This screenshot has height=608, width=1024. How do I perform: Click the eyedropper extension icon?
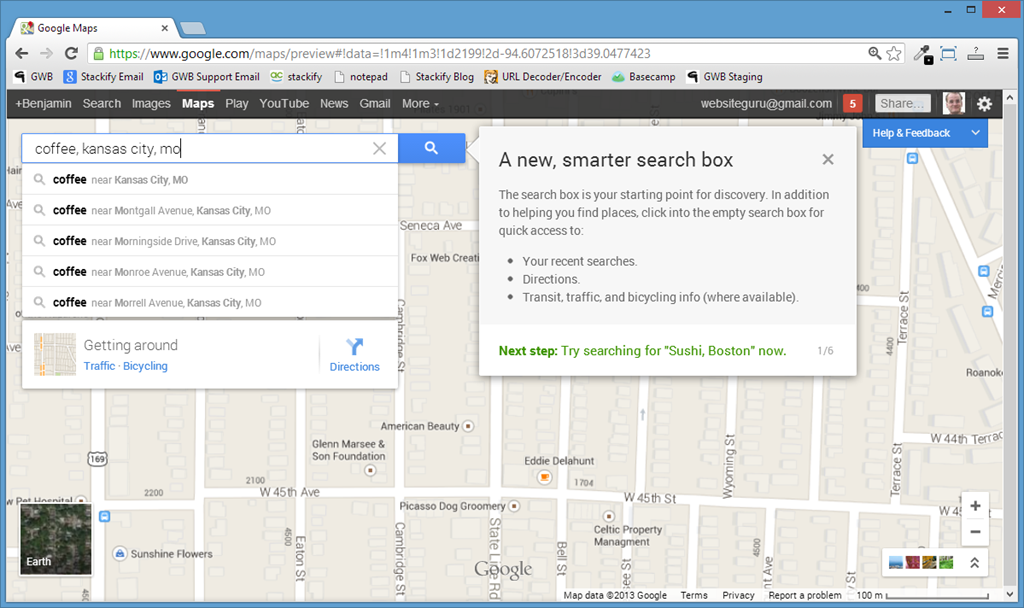coord(922,54)
